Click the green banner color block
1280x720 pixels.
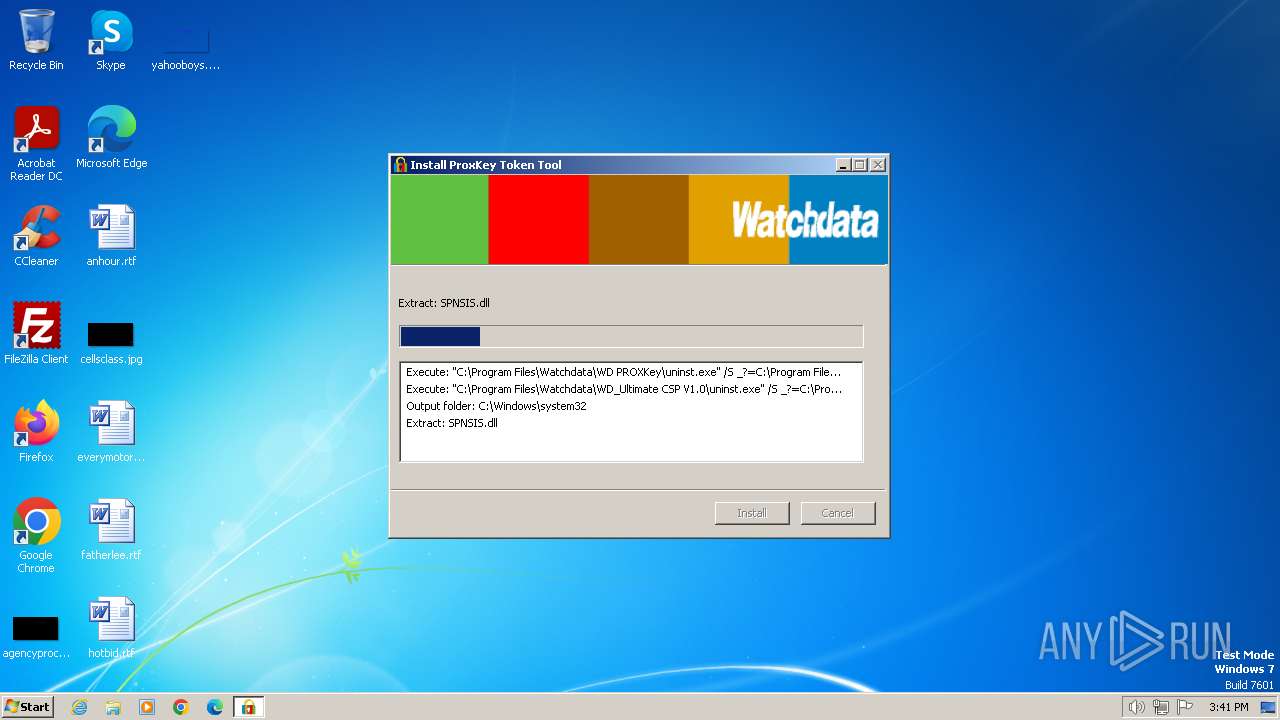(439, 220)
